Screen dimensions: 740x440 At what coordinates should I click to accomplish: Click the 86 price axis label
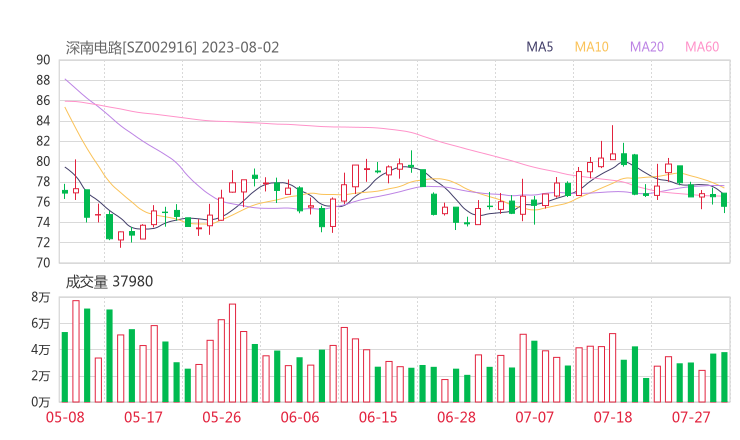click(x=43, y=101)
